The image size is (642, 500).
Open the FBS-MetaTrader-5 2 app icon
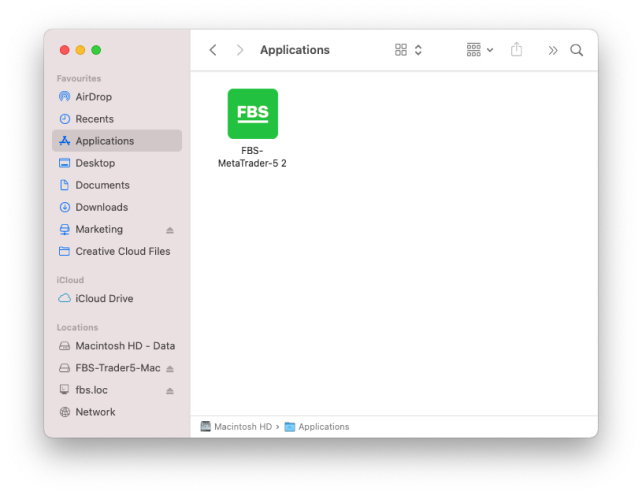point(253,113)
